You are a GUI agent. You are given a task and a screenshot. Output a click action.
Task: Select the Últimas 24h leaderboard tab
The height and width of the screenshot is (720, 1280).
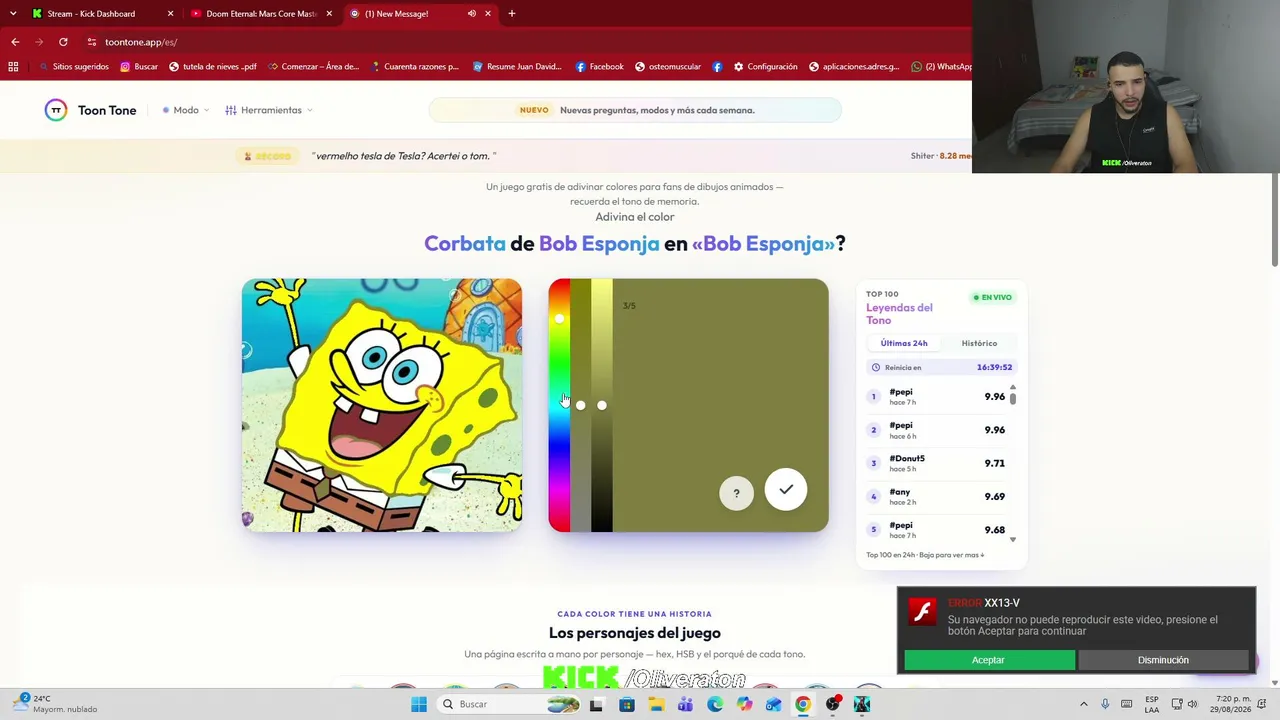[x=904, y=343]
